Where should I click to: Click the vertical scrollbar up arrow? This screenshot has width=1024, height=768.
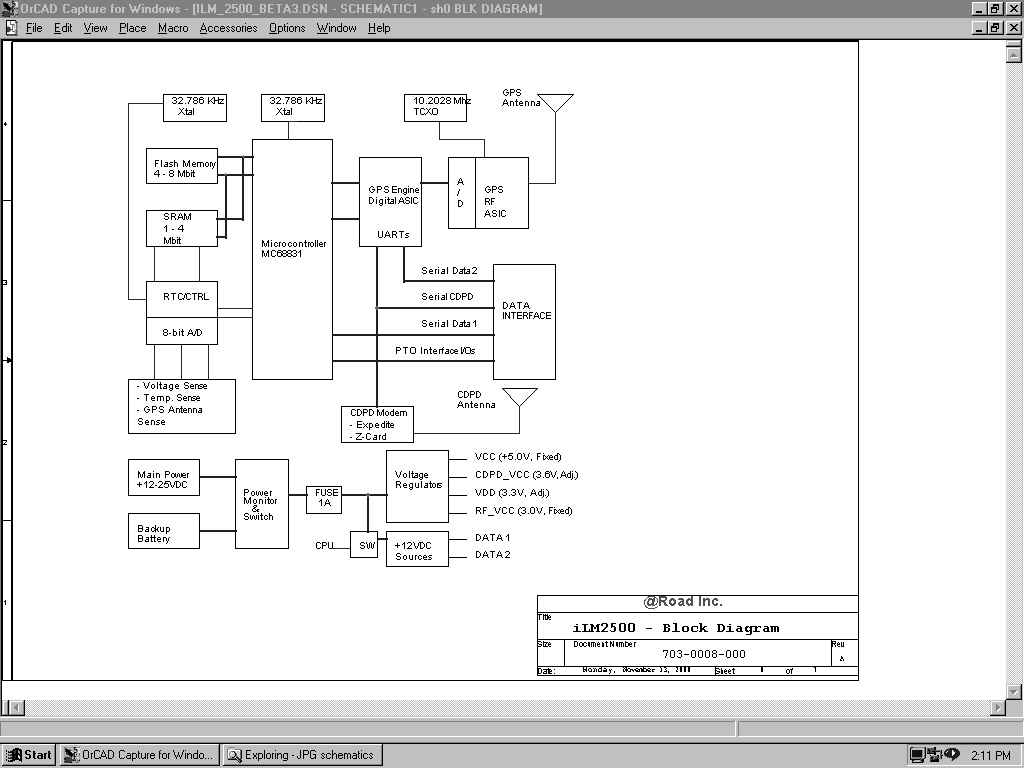1014,53
